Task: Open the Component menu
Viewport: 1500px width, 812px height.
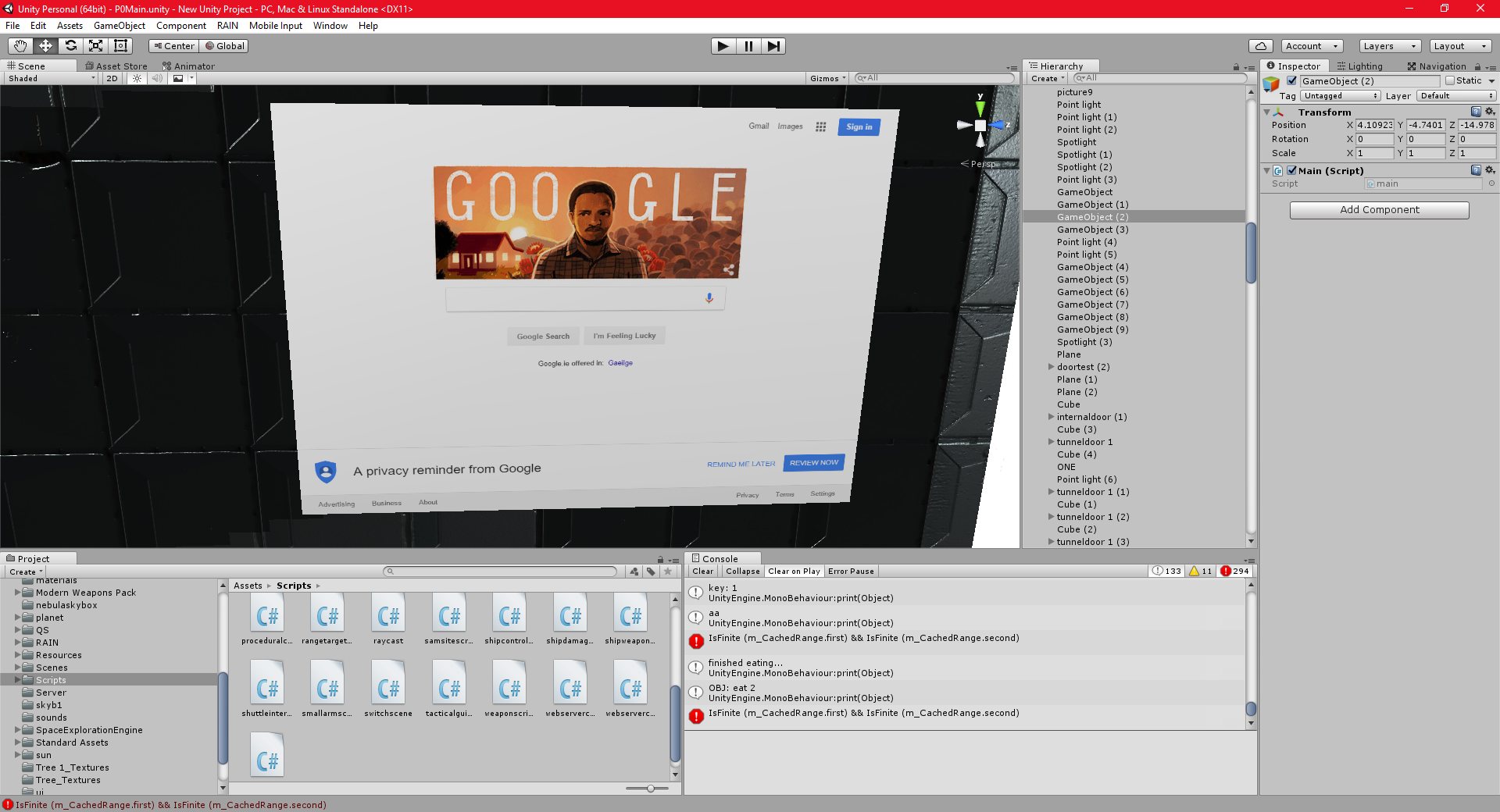Action: (x=181, y=26)
